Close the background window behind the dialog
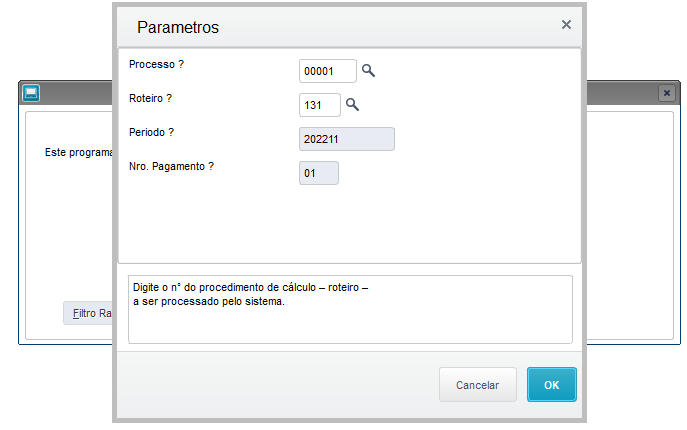Screen dimensions: 687x430 click(666, 93)
